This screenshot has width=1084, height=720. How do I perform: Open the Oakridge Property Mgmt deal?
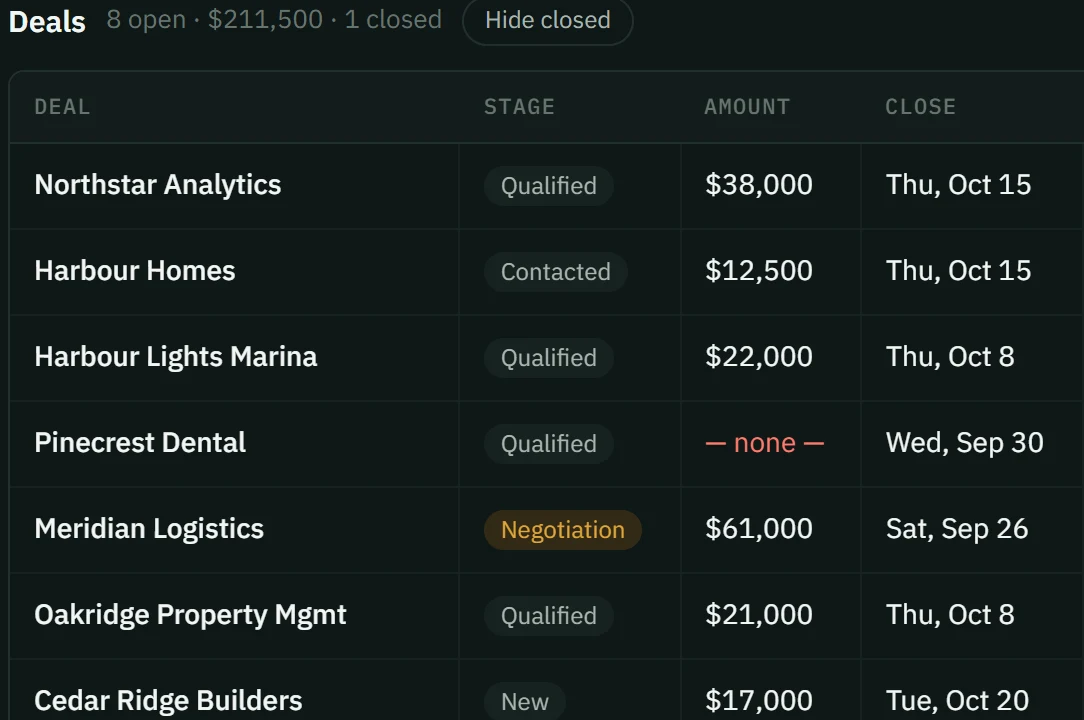click(x=190, y=615)
